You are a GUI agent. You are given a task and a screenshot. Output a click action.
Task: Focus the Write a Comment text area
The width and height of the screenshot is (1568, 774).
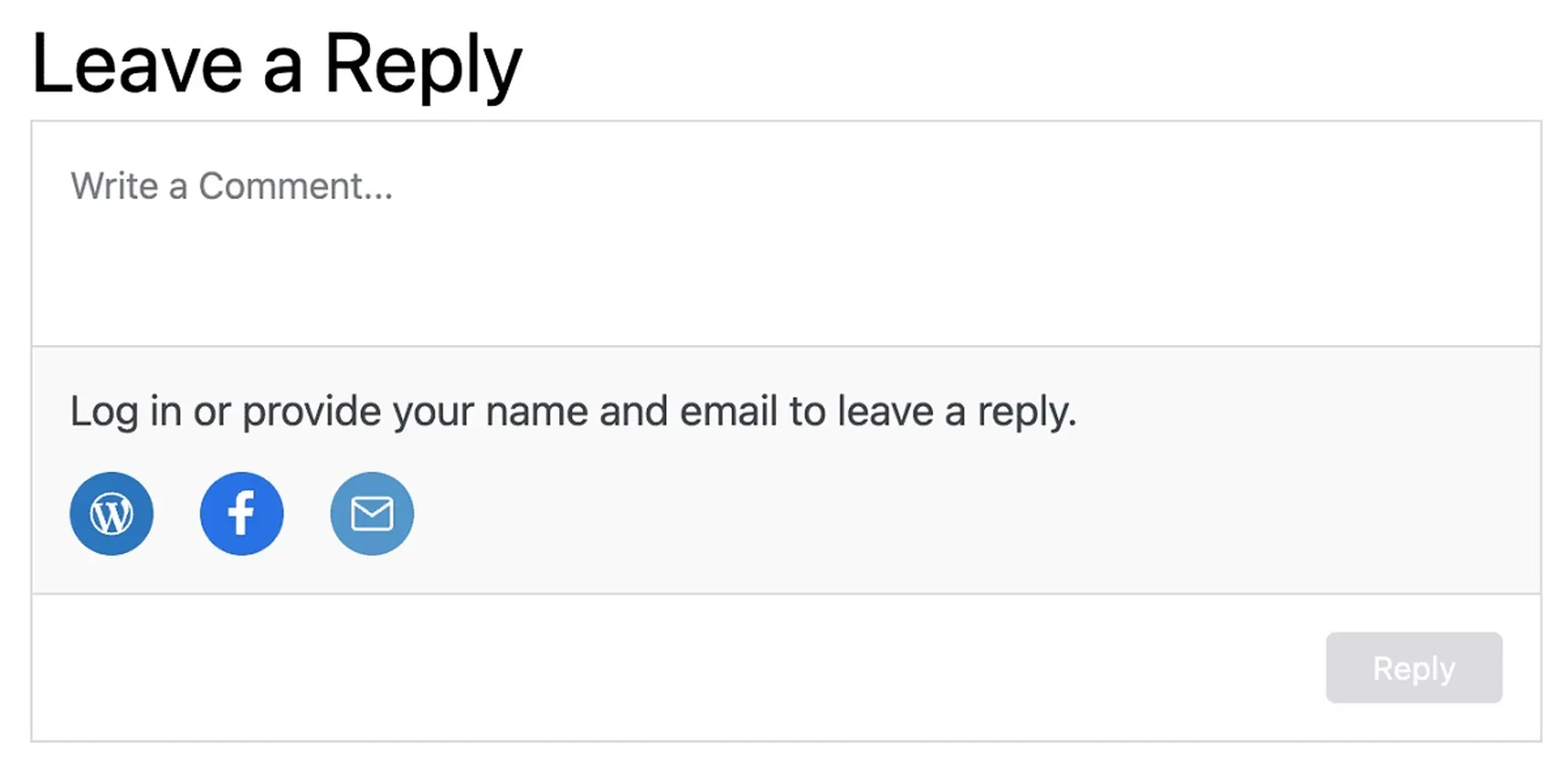[x=786, y=233]
